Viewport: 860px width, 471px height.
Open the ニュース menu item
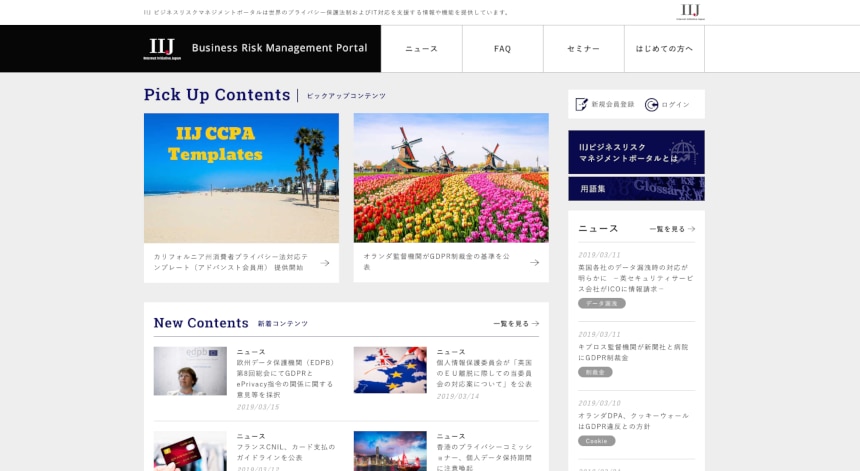421,49
